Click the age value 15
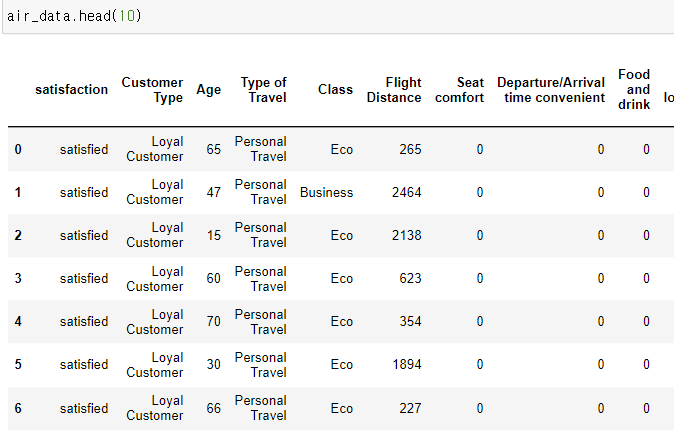Screen dimensions: 674x436 pos(213,236)
